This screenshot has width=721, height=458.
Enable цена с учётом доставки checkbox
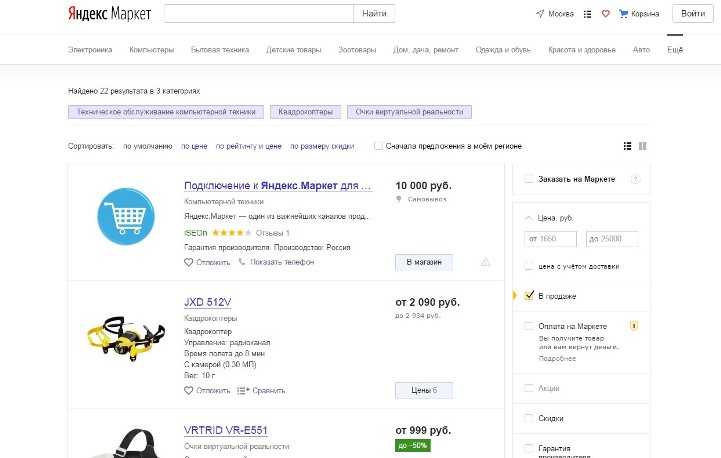(x=529, y=266)
